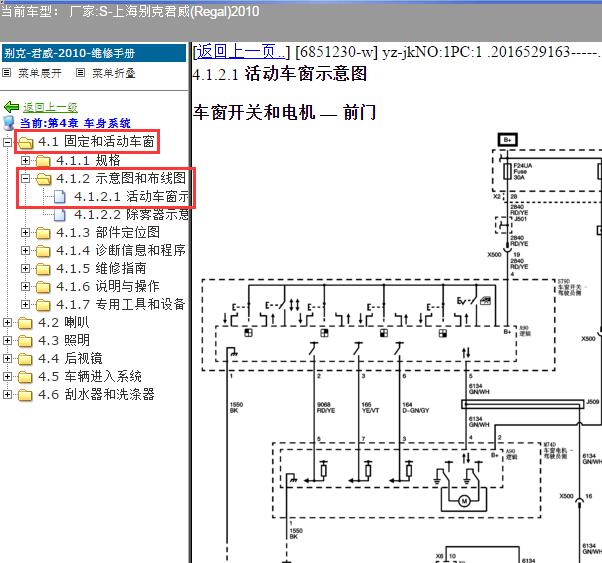
Task: Select tree item 4.6 刮水器和洗涤器
Action: pos(96,395)
